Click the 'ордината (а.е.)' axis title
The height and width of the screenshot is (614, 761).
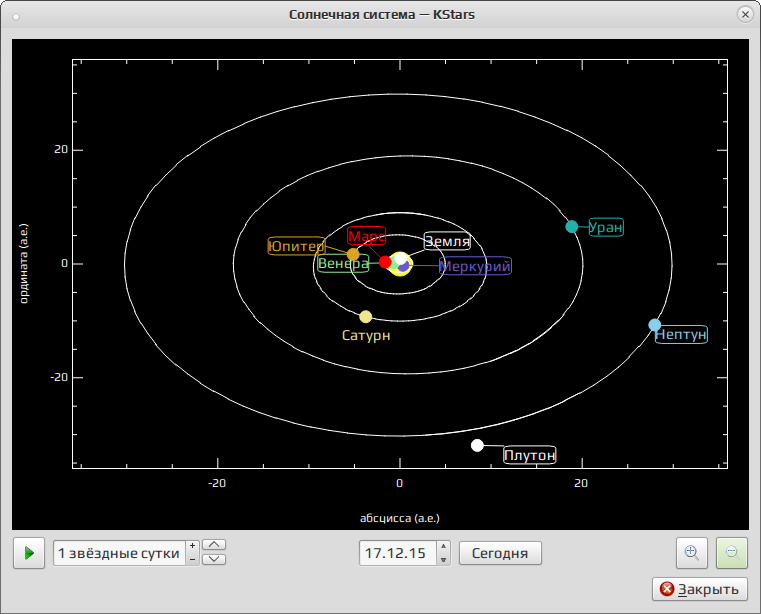click(24, 264)
